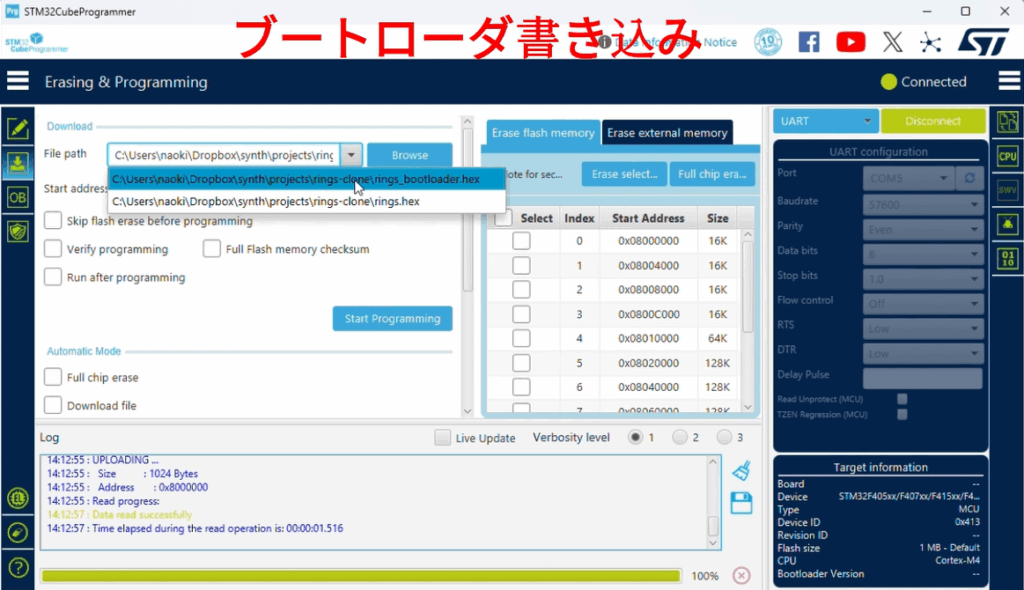
Task: Click the STM32CubeProgrammer logo
Action: coord(37,43)
